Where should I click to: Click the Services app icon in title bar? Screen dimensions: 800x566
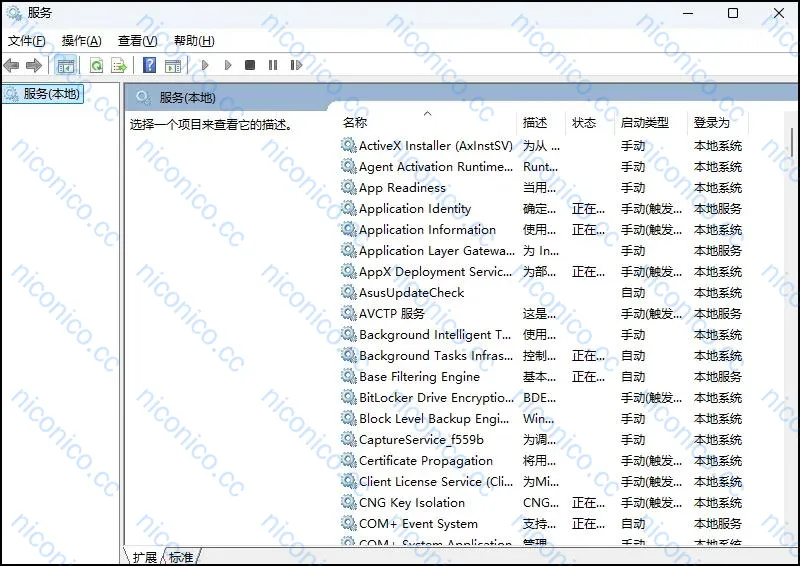(13, 13)
